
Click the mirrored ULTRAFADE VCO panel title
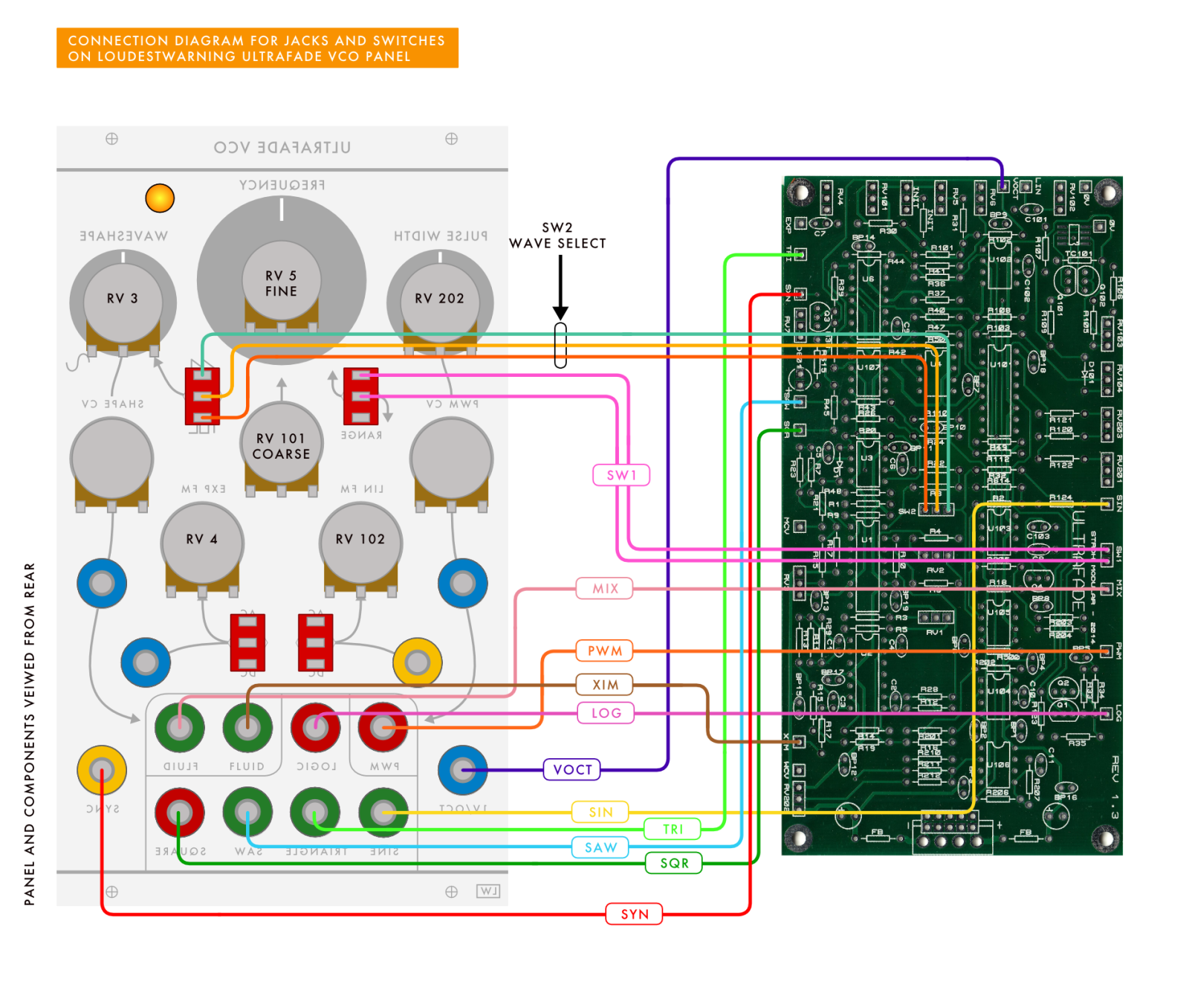point(282,147)
